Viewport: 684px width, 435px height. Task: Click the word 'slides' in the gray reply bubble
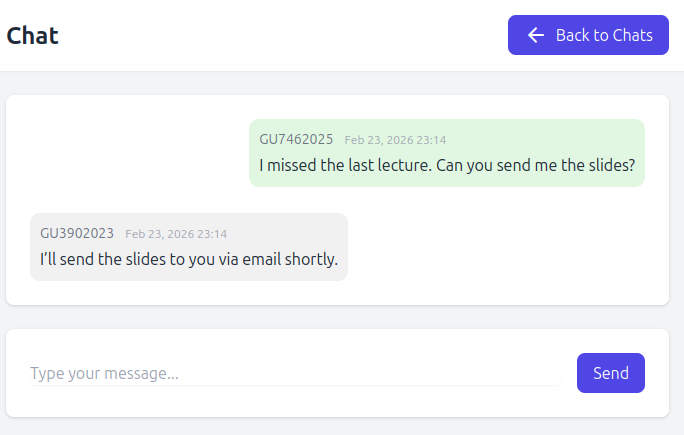(145, 260)
